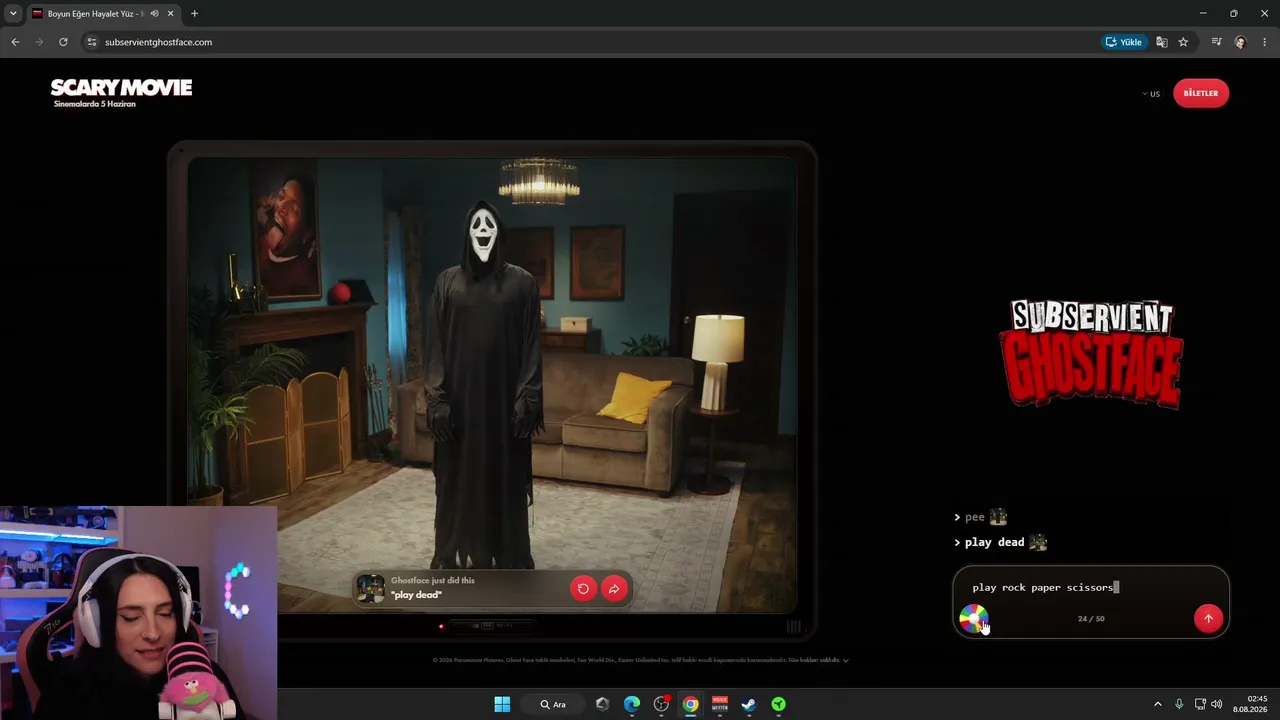Bookmark this page with the star icon
1280x720 pixels.
(1183, 42)
